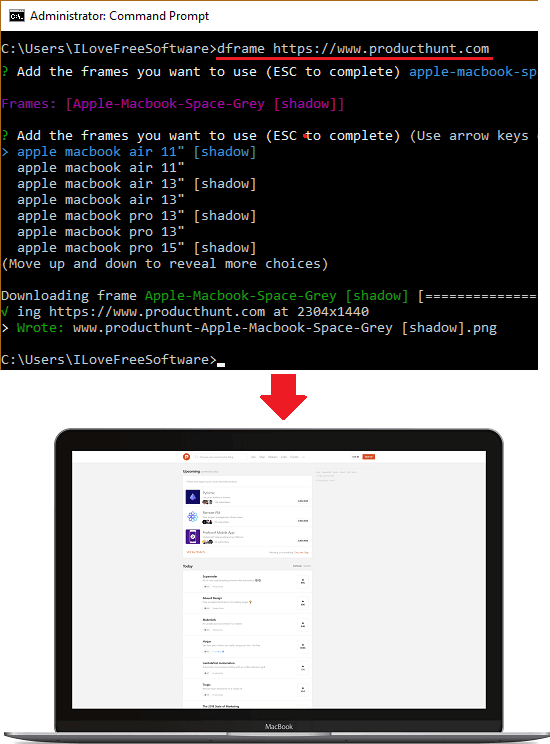This screenshot has width=550, height=744.
Task: Open the Remote PM atom-shaped icon
Action: pos(192,517)
